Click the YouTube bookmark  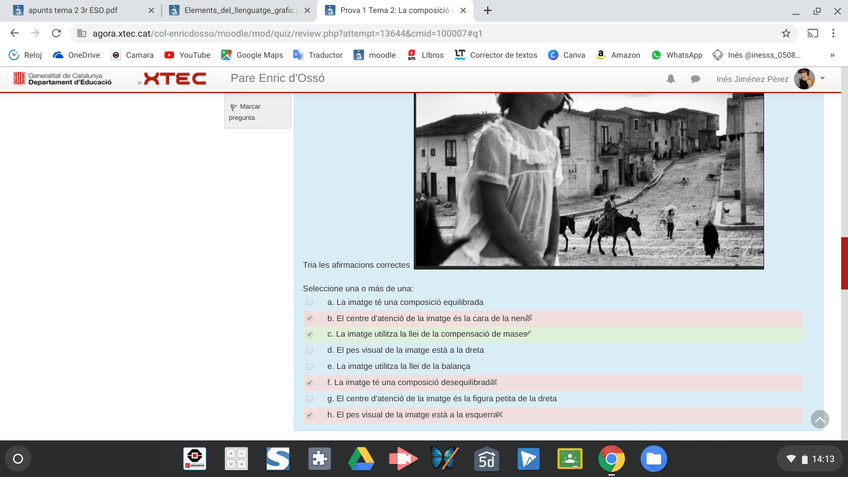[x=186, y=55]
